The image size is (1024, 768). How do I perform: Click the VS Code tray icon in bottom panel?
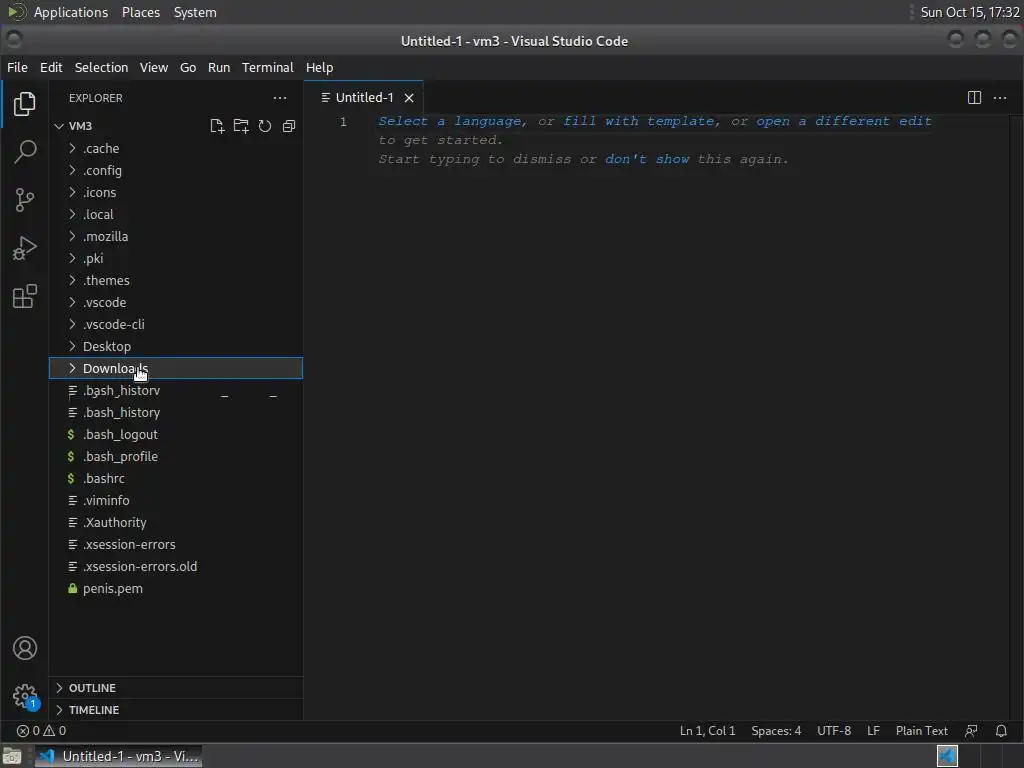pos(947,756)
